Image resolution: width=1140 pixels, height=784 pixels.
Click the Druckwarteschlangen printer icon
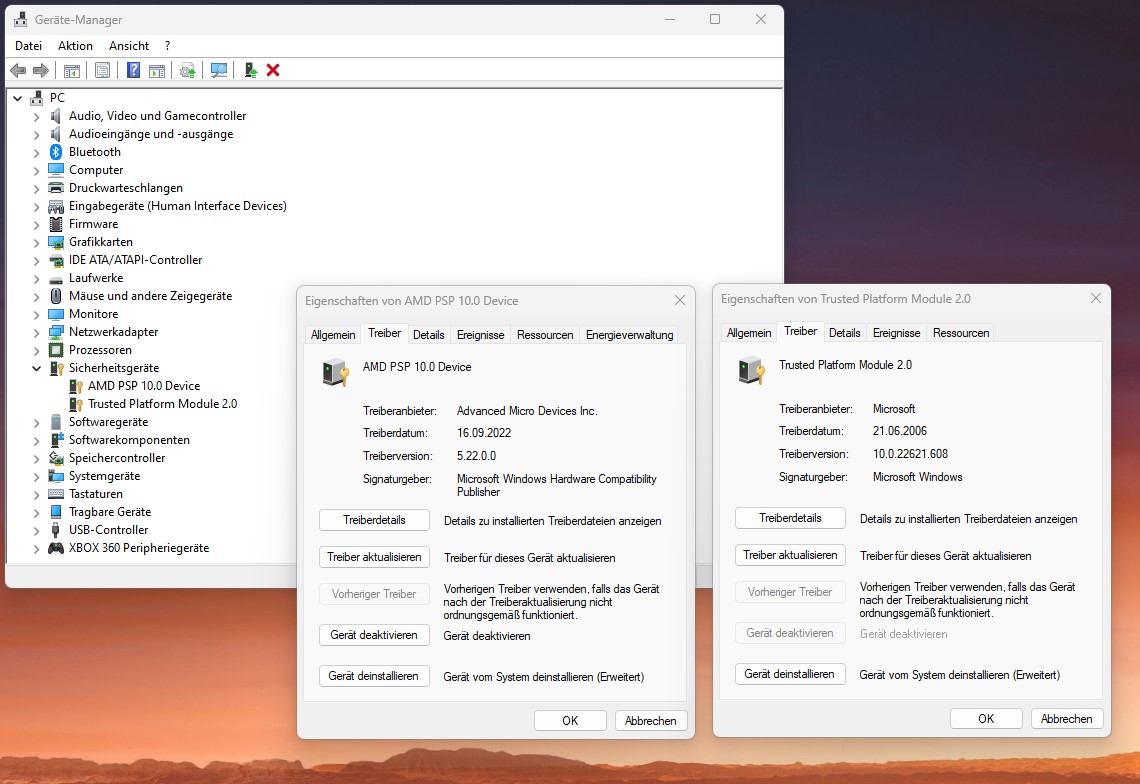56,188
